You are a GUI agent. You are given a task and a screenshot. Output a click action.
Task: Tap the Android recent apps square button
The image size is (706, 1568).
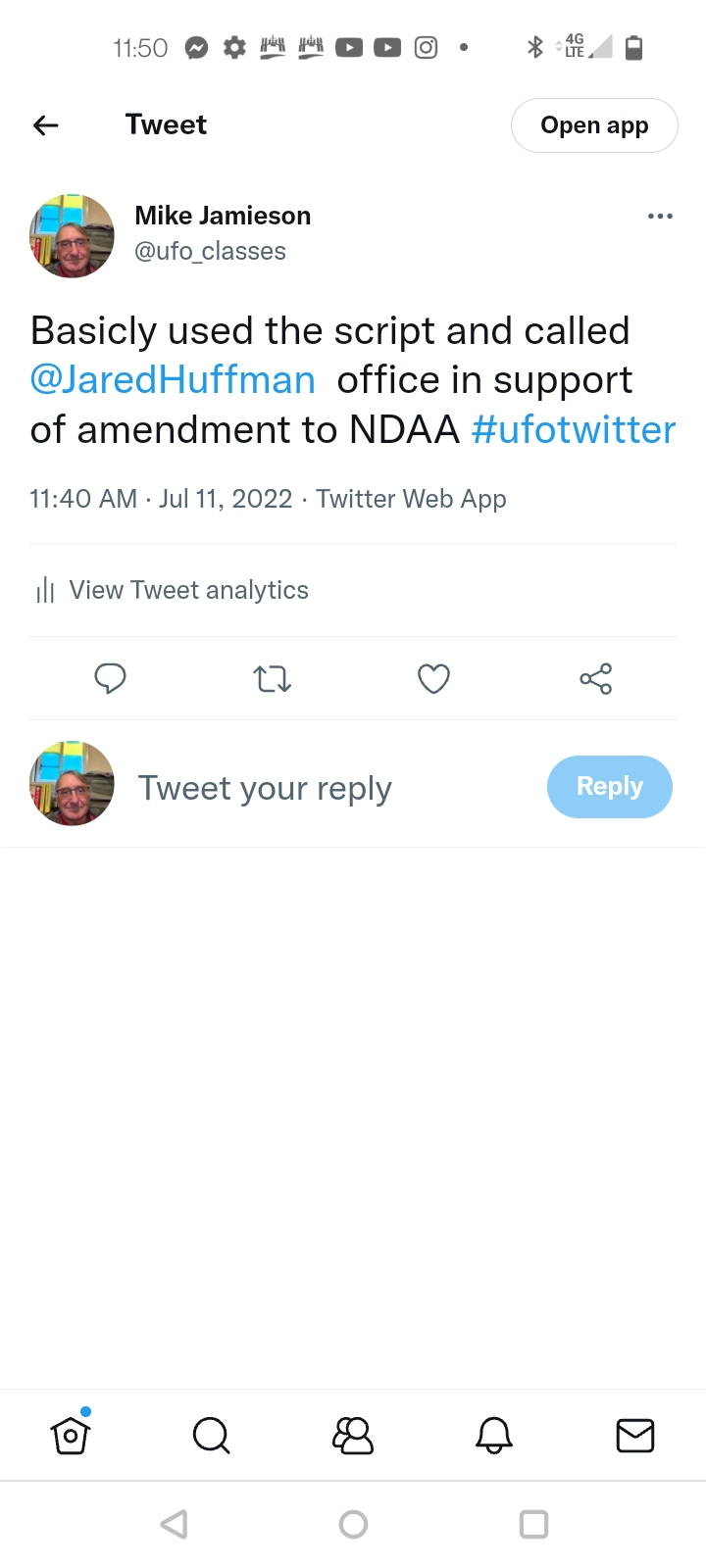533,1524
